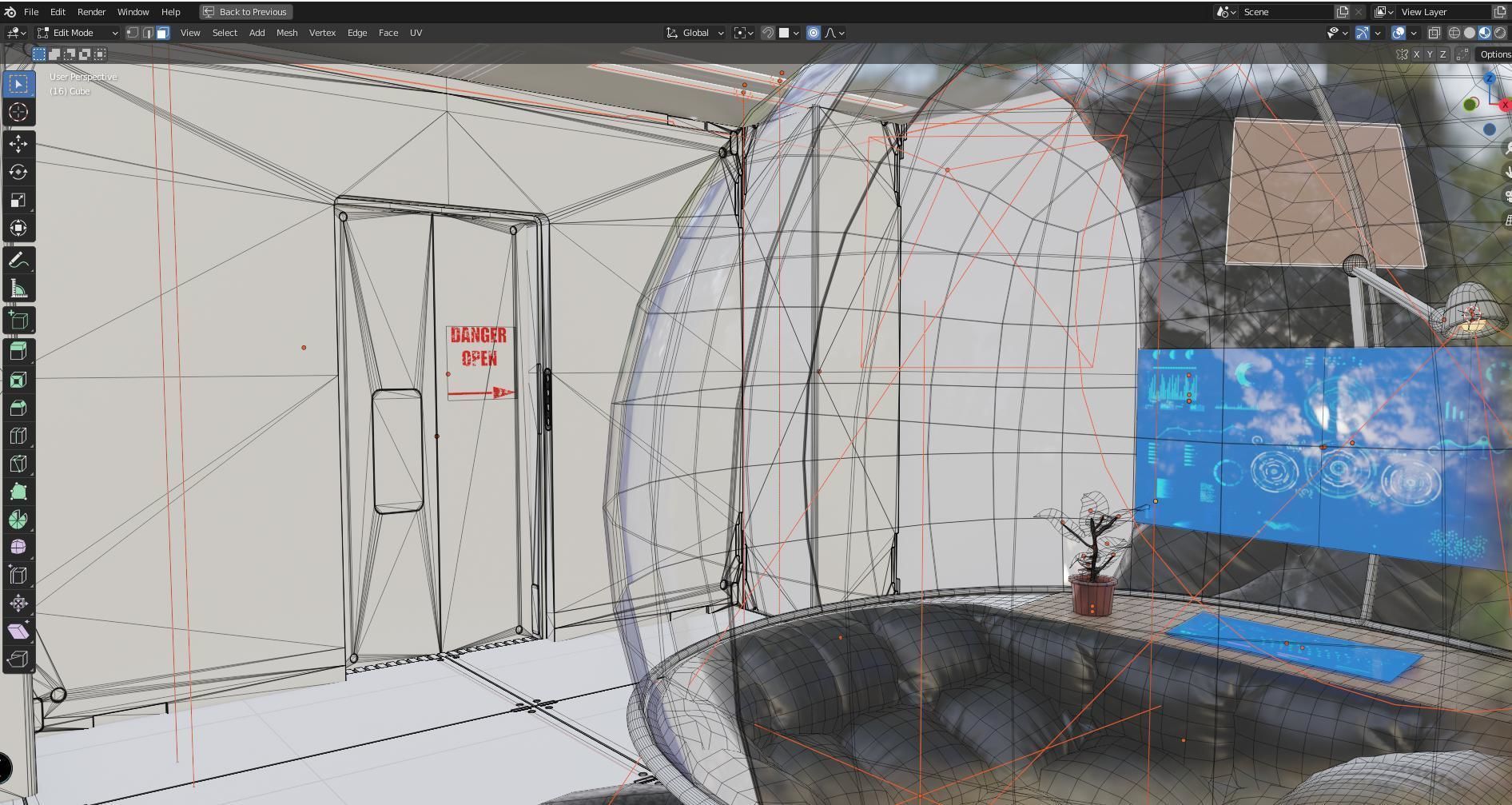Viewport: 1512px width, 805px height.
Task: Switch to vertex select mode
Action: (x=133, y=33)
